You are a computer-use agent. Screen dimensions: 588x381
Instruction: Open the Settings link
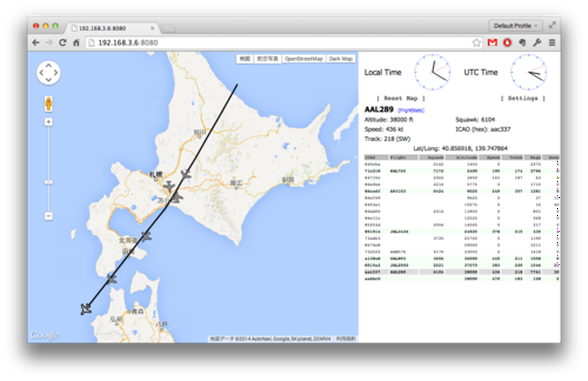click(523, 98)
